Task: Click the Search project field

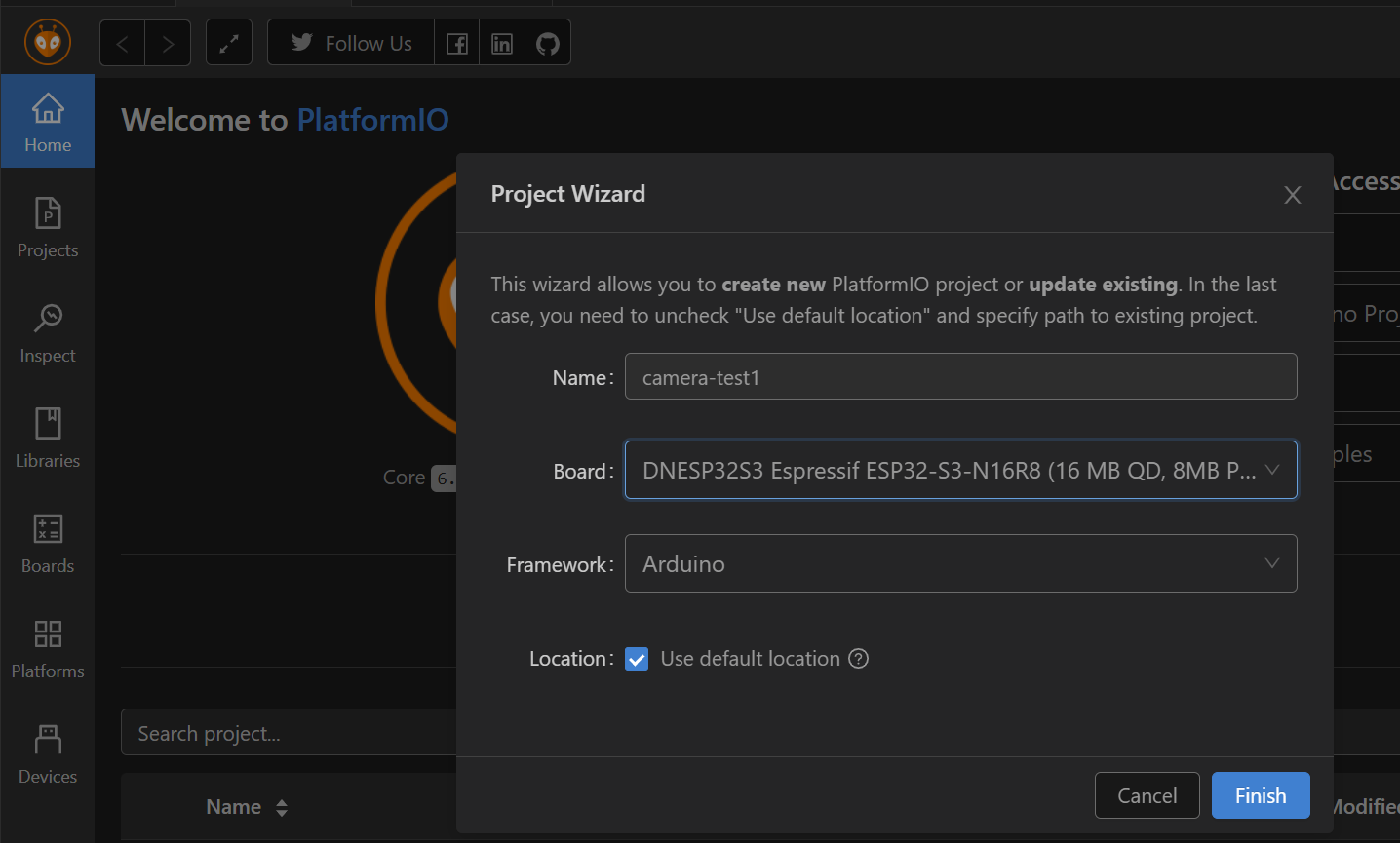Action: pyautogui.click(x=289, y=733)
